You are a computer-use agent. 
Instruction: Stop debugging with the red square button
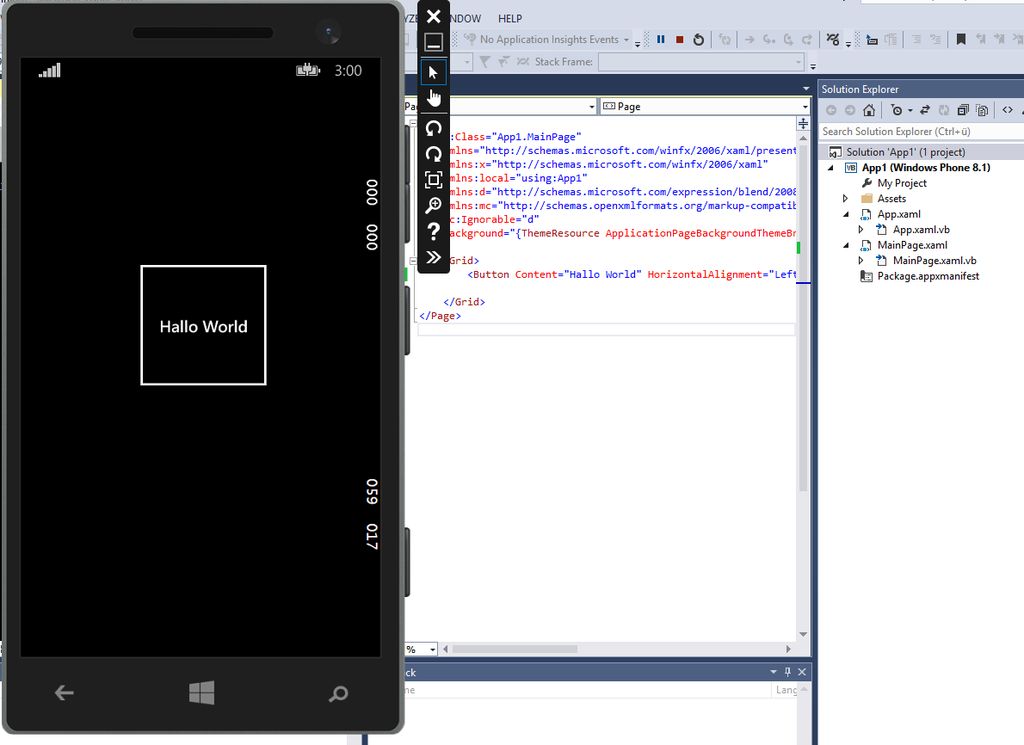679,40
